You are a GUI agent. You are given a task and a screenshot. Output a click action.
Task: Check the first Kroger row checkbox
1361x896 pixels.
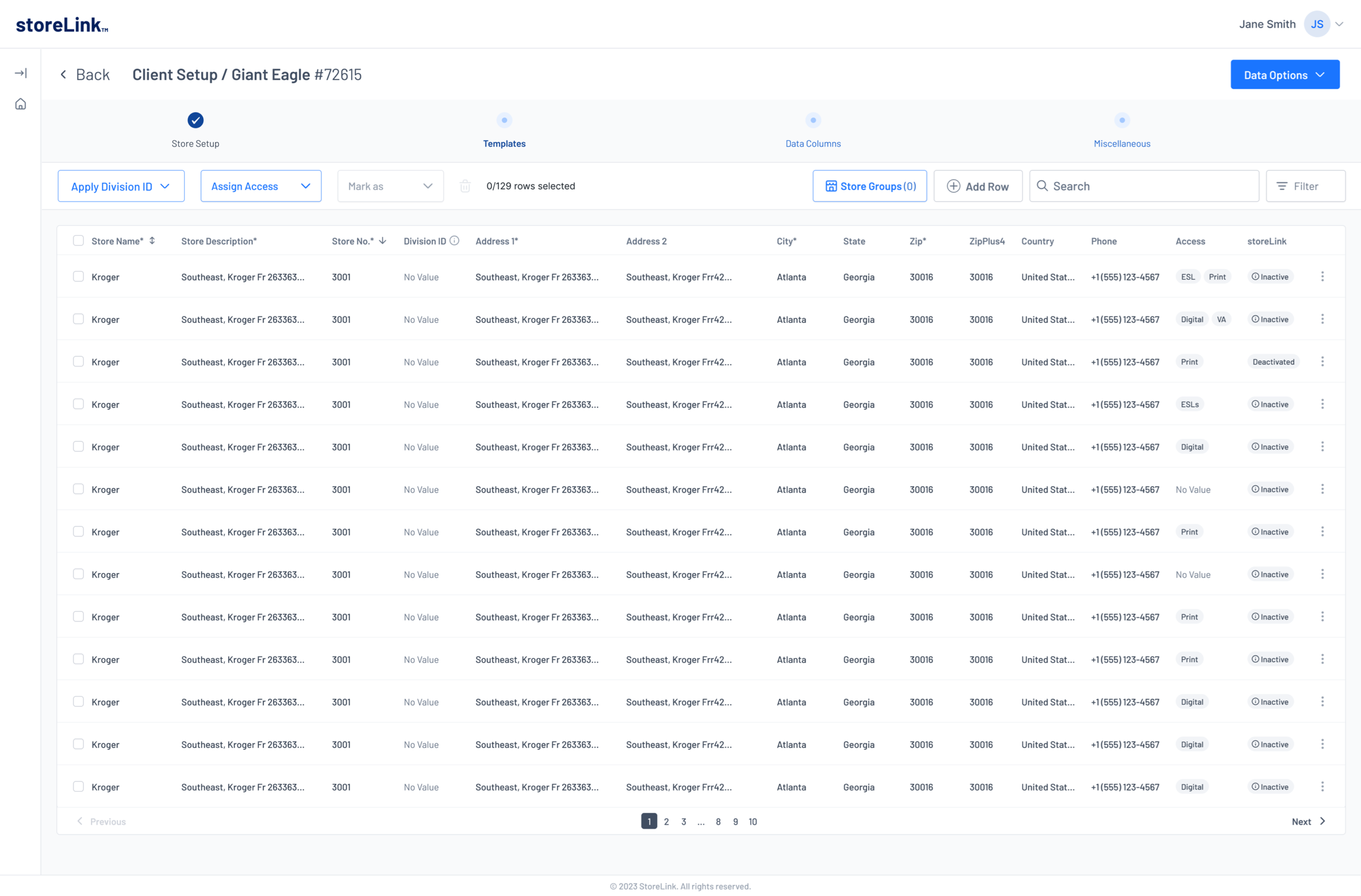tap(78, 277)
